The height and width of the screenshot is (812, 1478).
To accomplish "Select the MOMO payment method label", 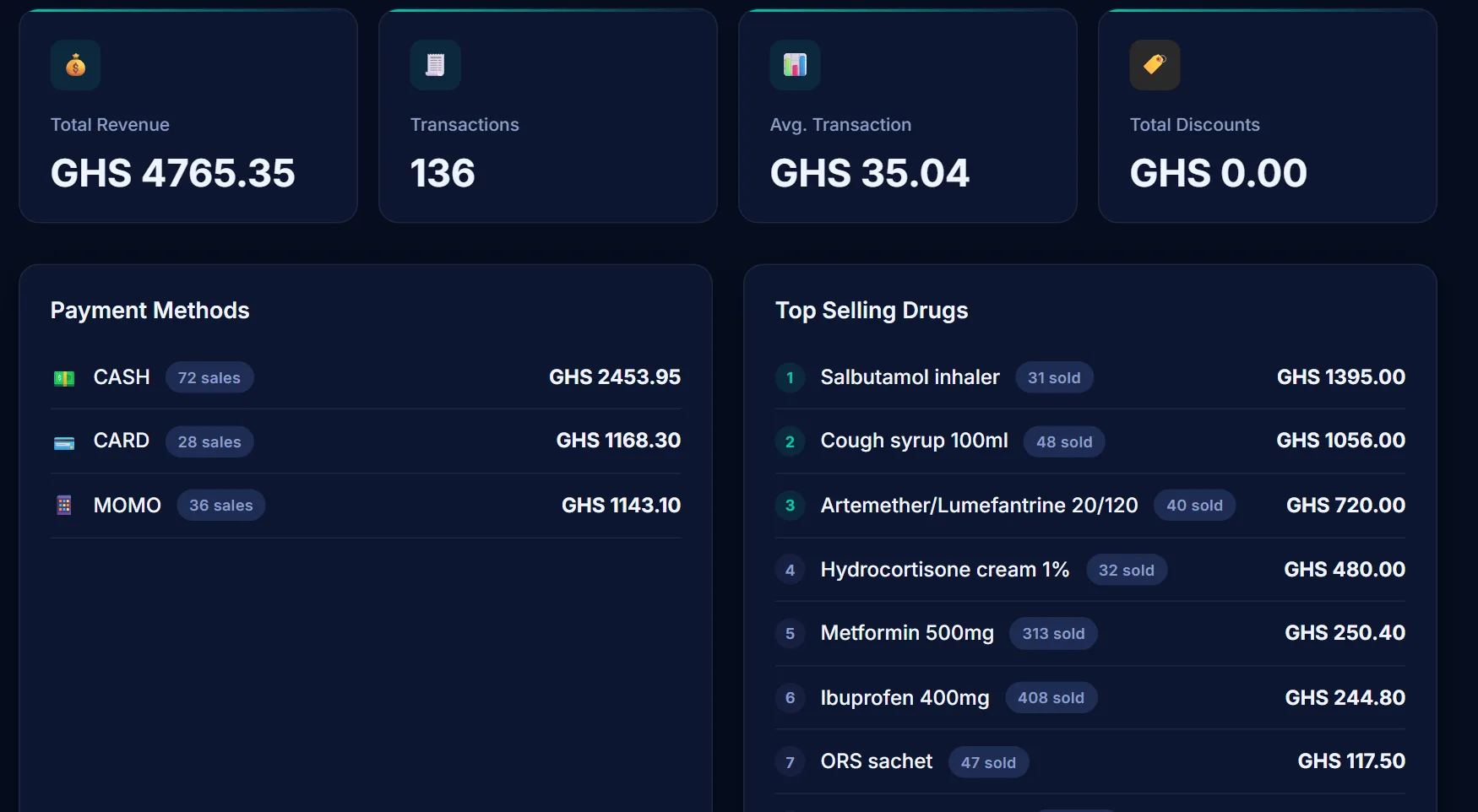I will (128, 506).
